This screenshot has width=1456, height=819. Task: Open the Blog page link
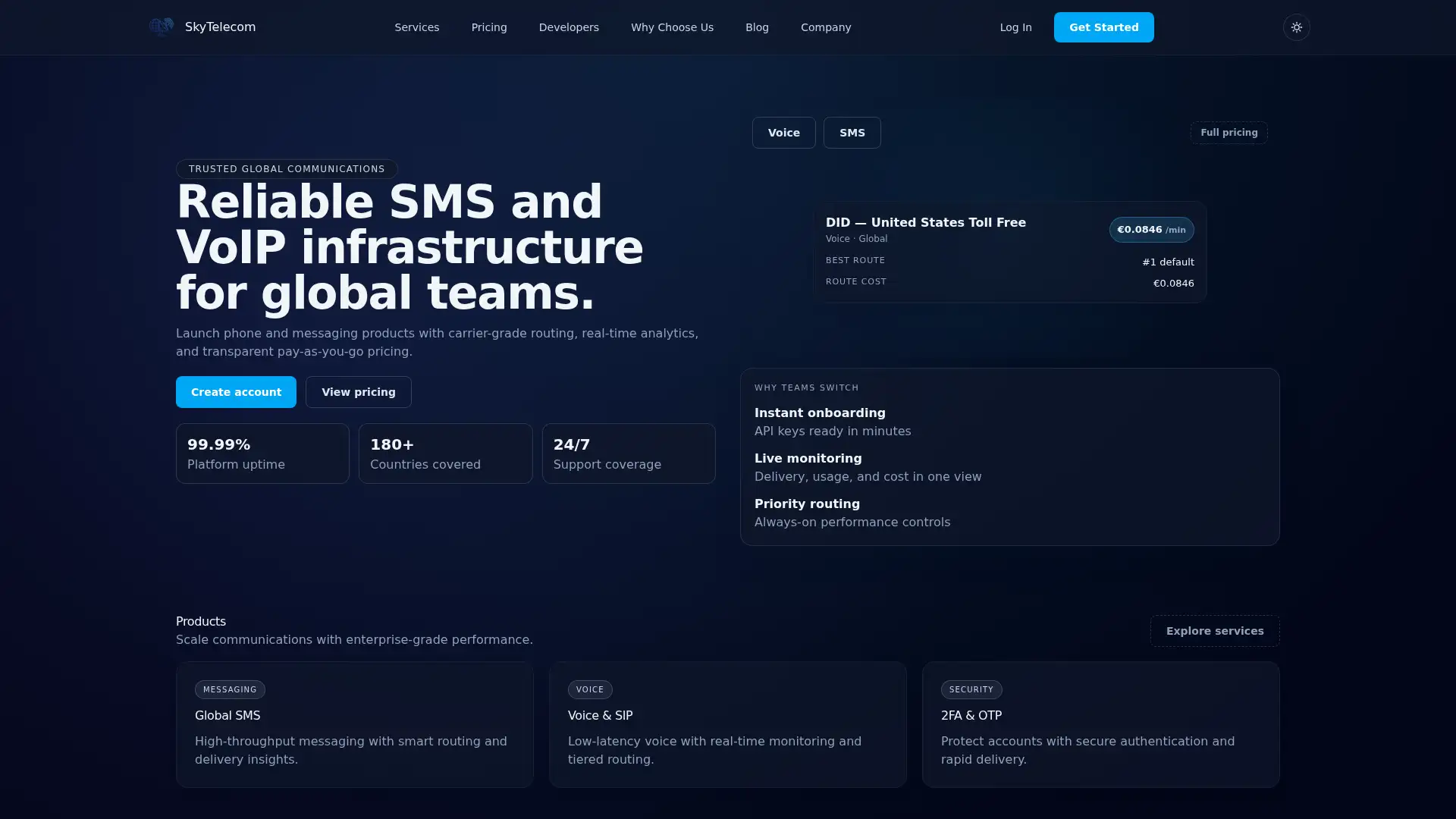(x=757, y=27)
